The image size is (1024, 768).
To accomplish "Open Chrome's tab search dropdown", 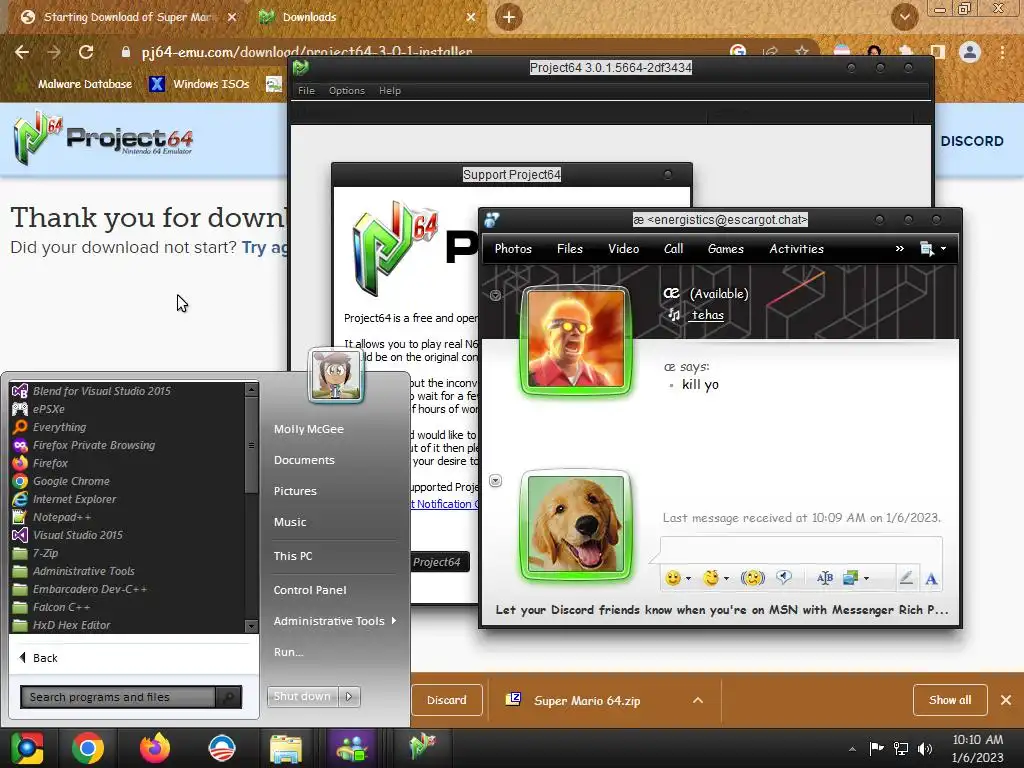I will tap(904, 17).
